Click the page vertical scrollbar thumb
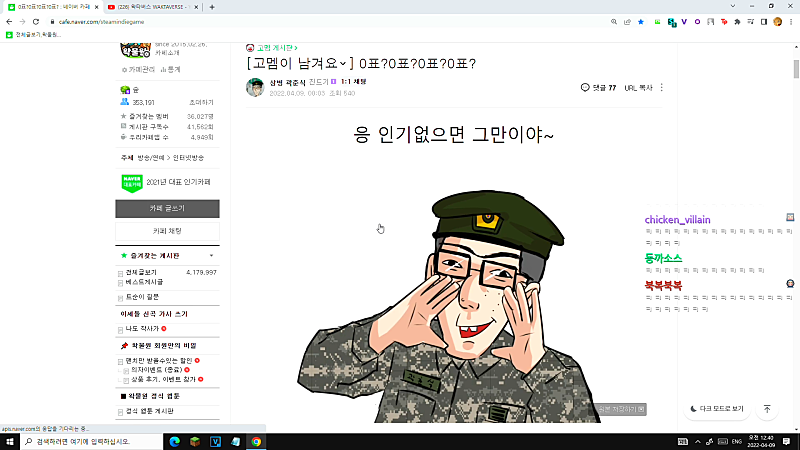 tap(796, 69)
